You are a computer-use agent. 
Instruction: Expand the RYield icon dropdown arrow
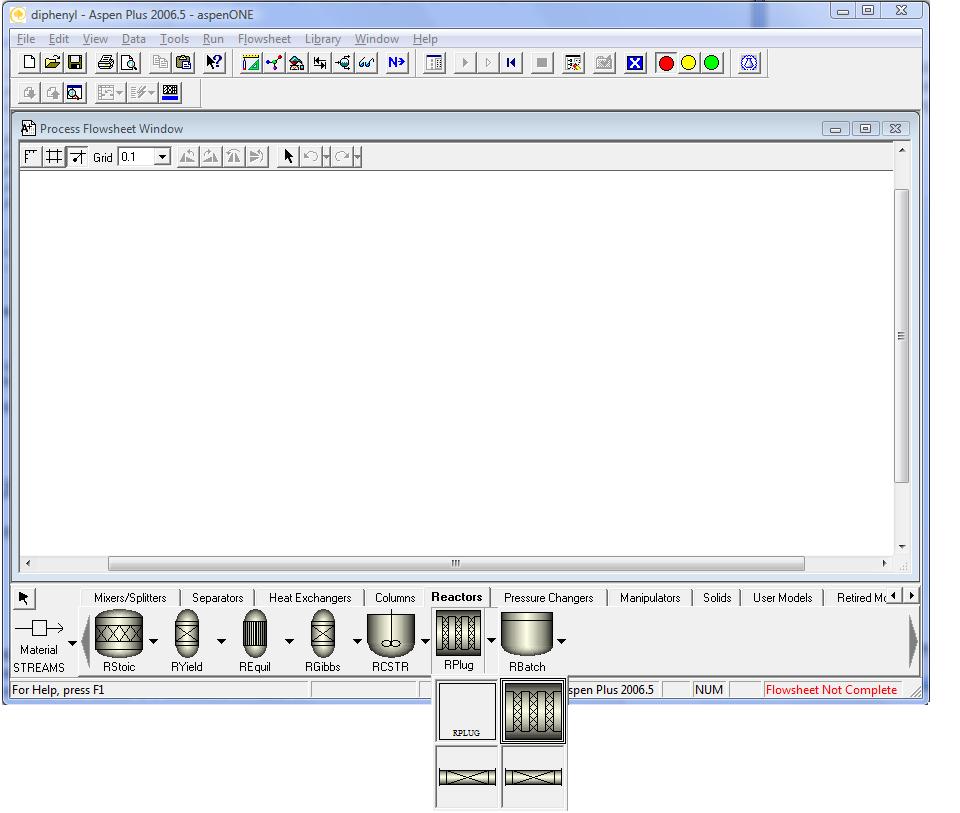pos(221,641)
